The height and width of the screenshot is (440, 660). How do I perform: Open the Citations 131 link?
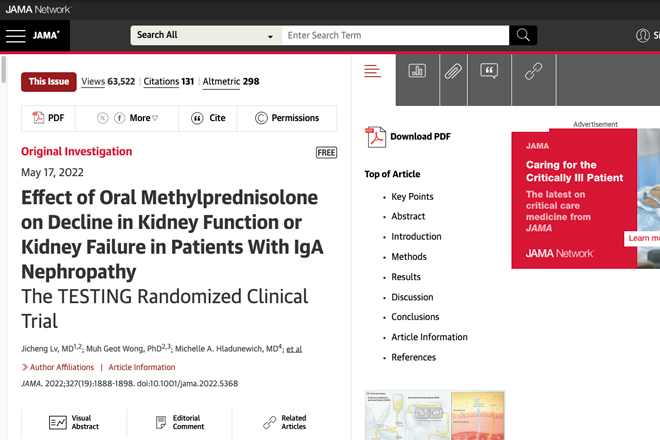point(169,81)
